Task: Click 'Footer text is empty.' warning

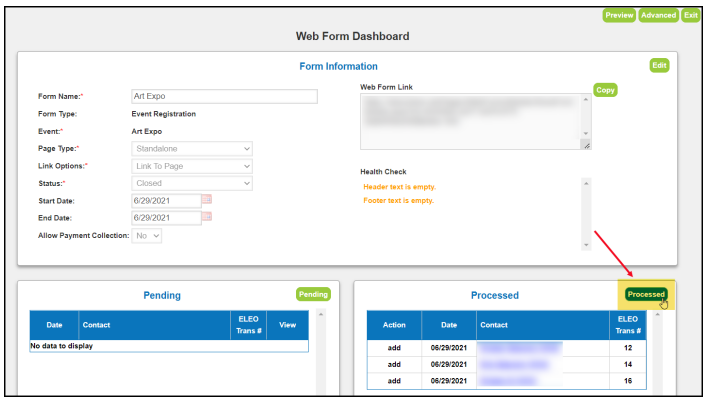Action: [399, 200]
